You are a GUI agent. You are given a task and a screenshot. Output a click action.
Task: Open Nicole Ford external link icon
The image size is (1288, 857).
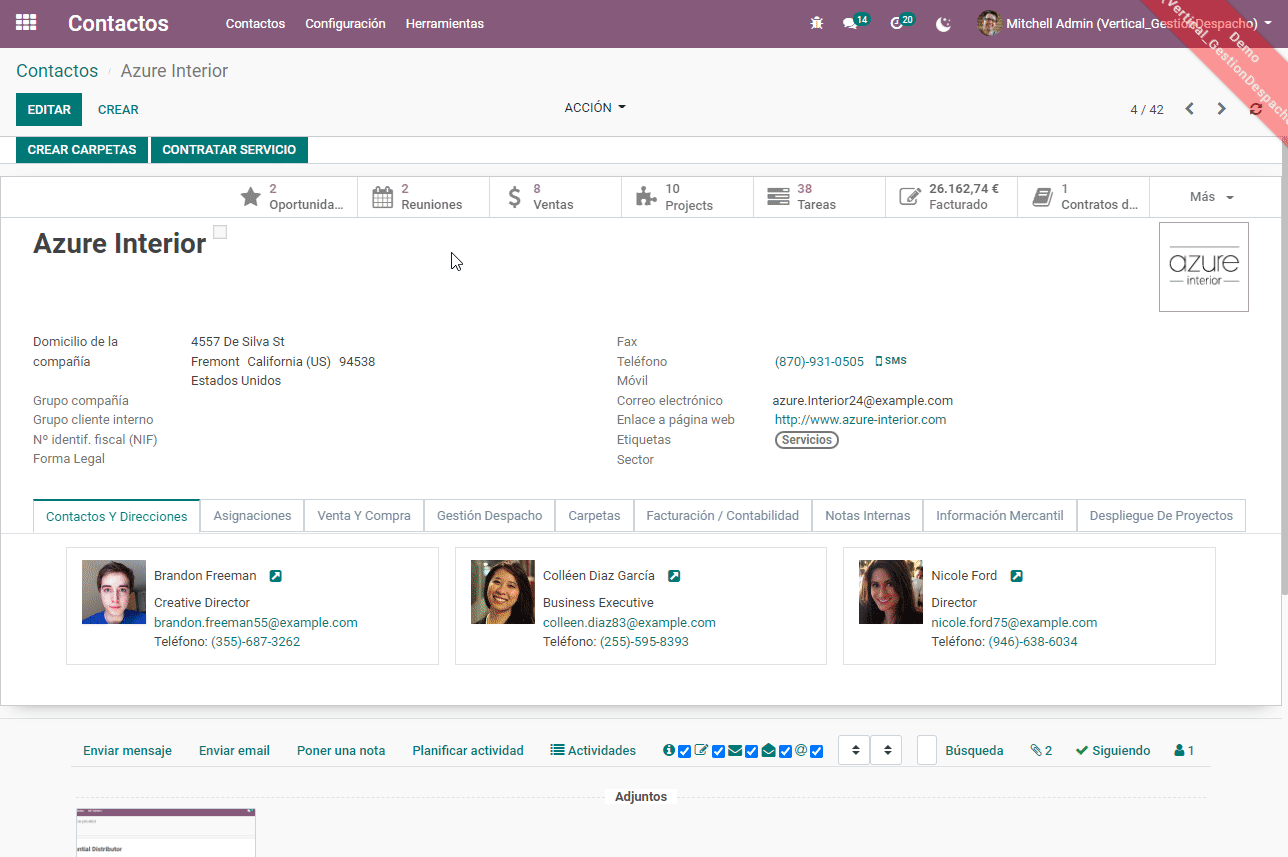coord(1016,576)
